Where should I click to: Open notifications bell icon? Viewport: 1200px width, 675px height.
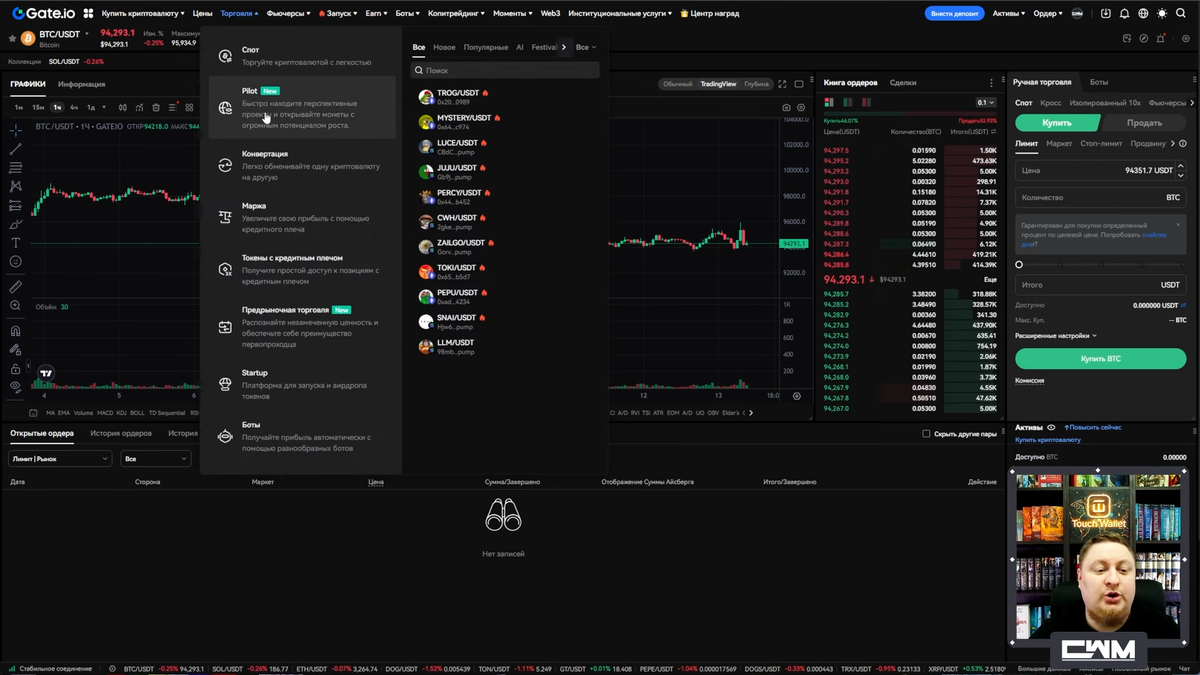1124,14
